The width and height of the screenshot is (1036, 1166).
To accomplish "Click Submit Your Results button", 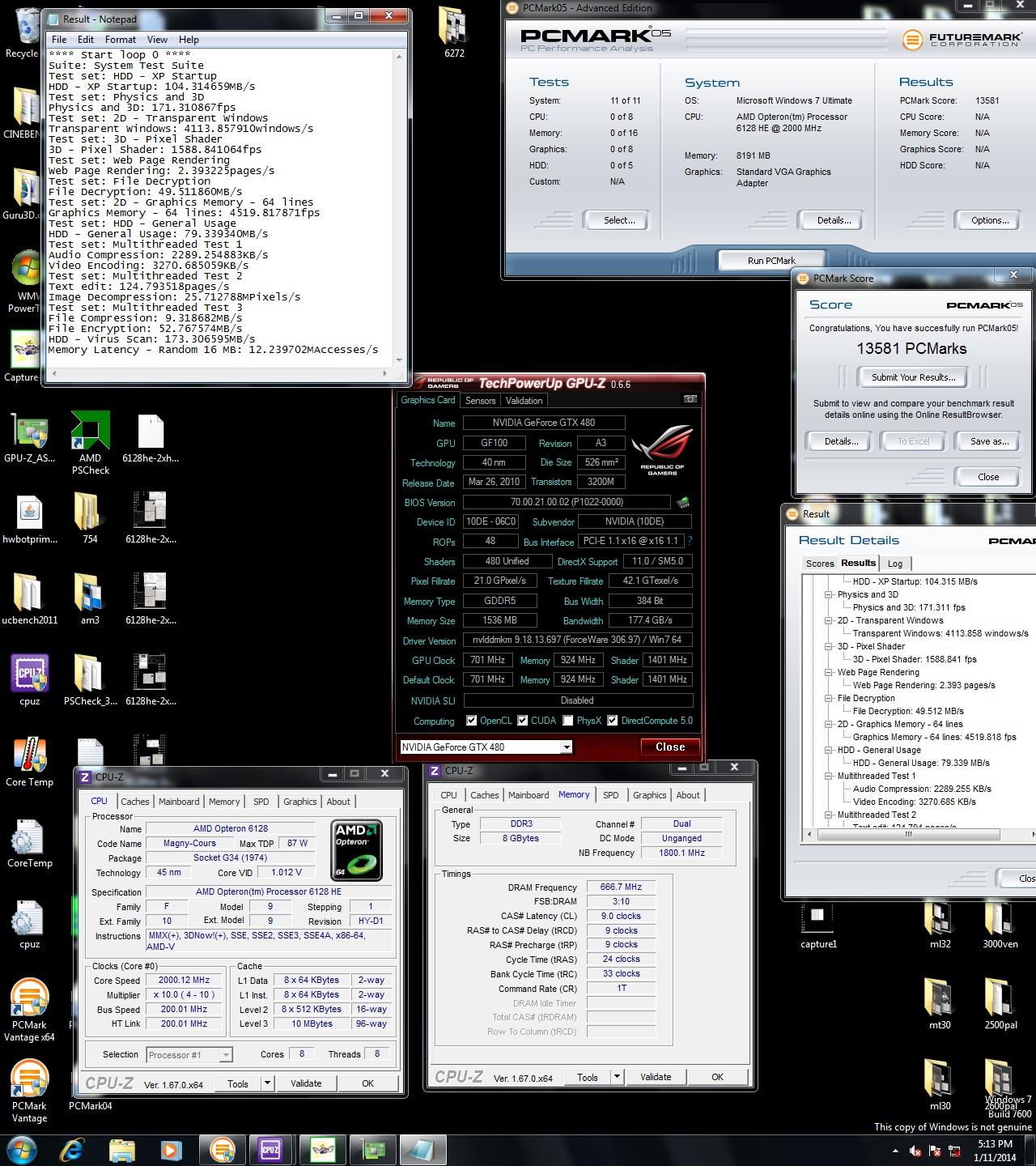I will tap(913, 377).
